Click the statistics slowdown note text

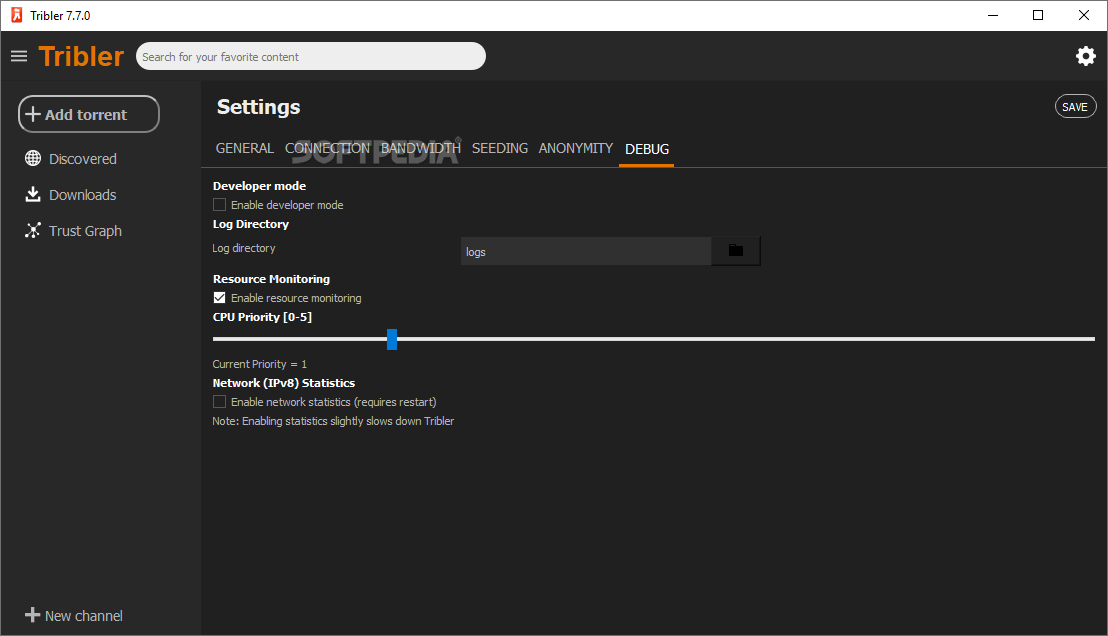click(x=333, y=421)
